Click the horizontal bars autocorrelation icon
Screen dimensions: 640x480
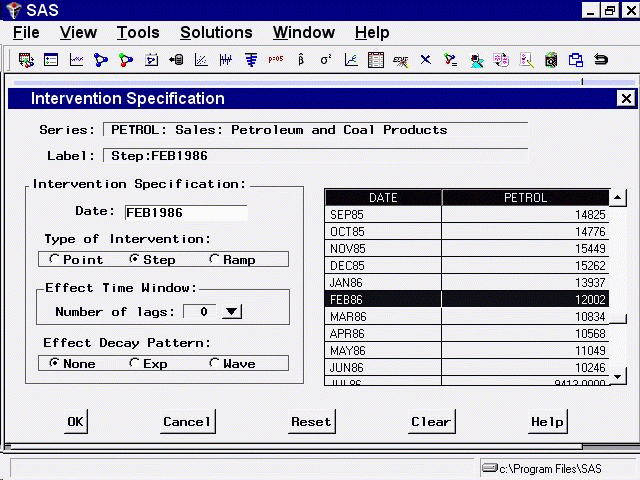pos(251,60)
